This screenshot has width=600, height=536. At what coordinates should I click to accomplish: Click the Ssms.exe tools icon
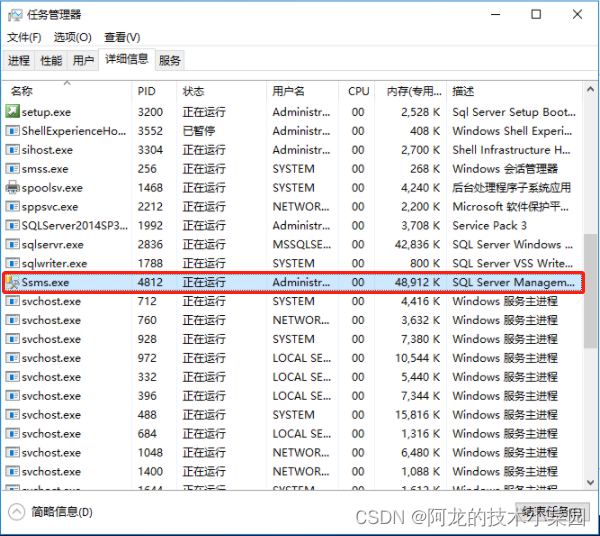(12, 282)
